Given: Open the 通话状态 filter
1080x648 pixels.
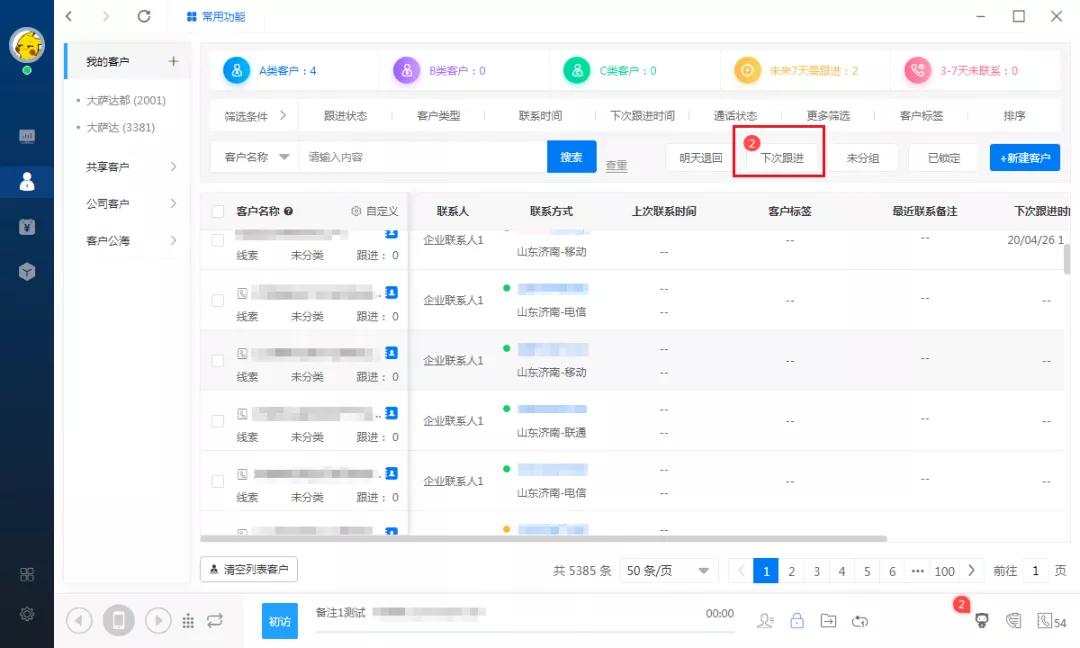Looking at the screenshot, I should (x=735, y=116).
